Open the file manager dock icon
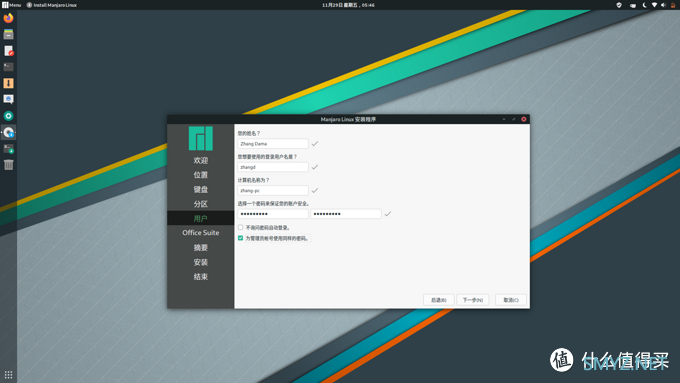This screenshot has height=383, width=680. [x=8, y=34]
